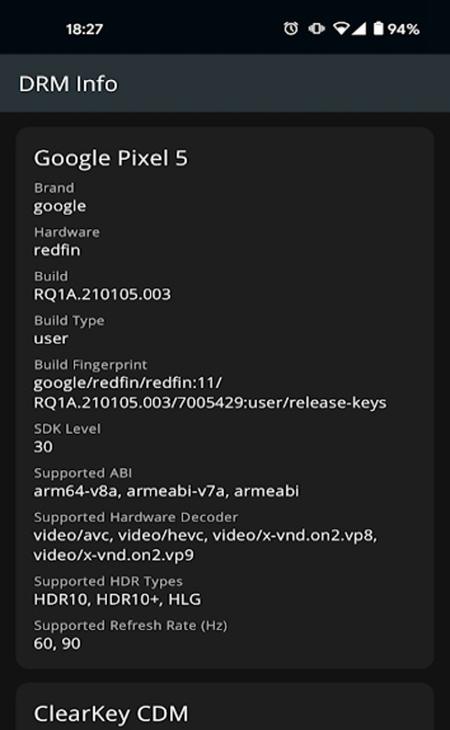This screenshot has width=450, height=730.
Task: Tap the Supported Refresh Rate 60, 90 value
Action: tap(57, 643)
